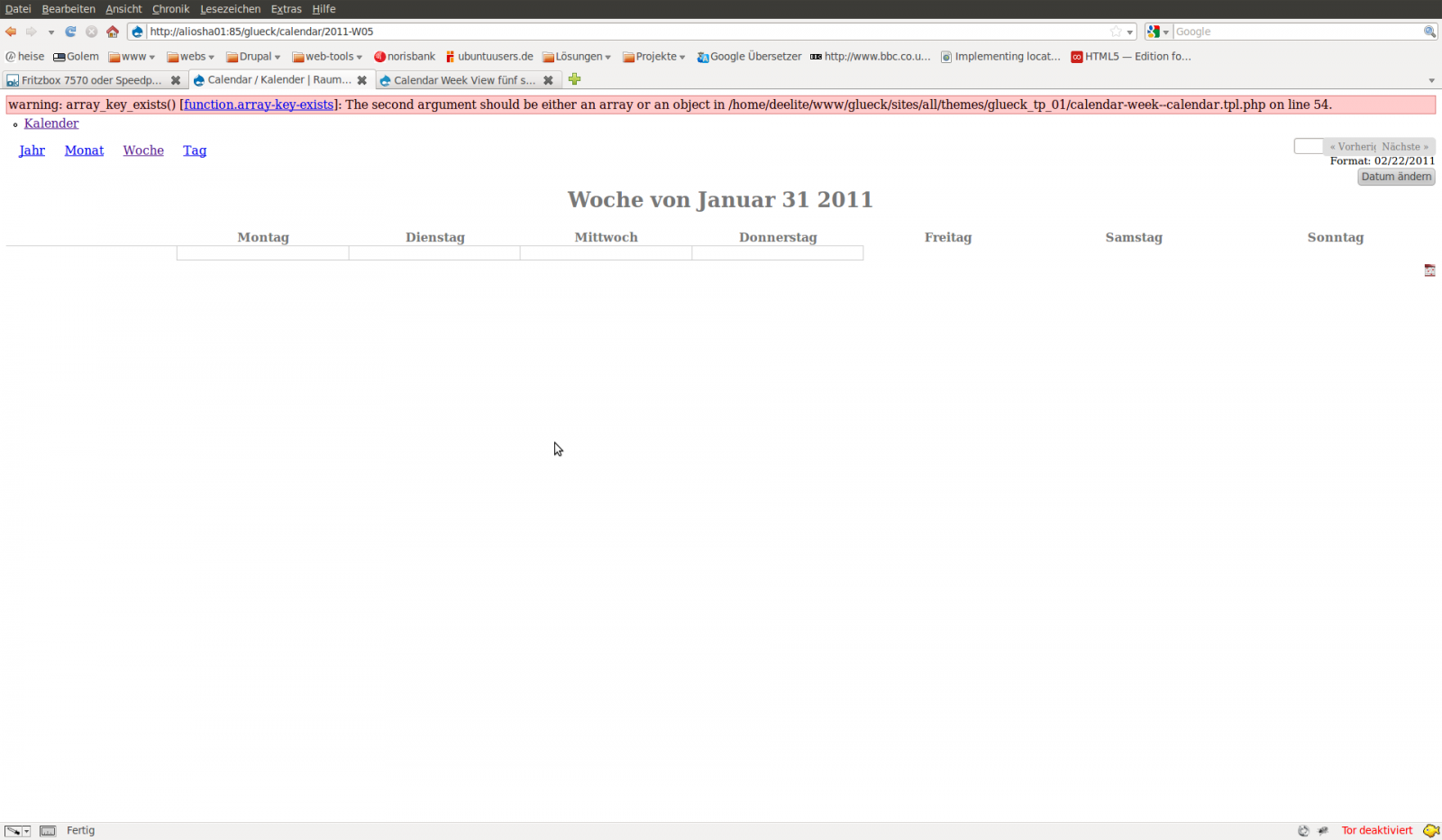This screenshot has height=840, width=1442.
Task: Bookmark page with the star icon
Action: (x=1116, y=32)
